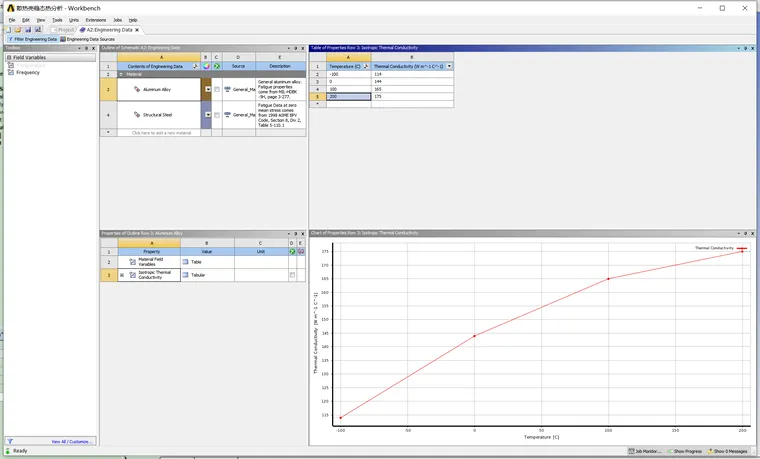Click the Isotropic Thermal Conductivity property icon
This screenshot has height=459, width=760.
tap(132, 275)
